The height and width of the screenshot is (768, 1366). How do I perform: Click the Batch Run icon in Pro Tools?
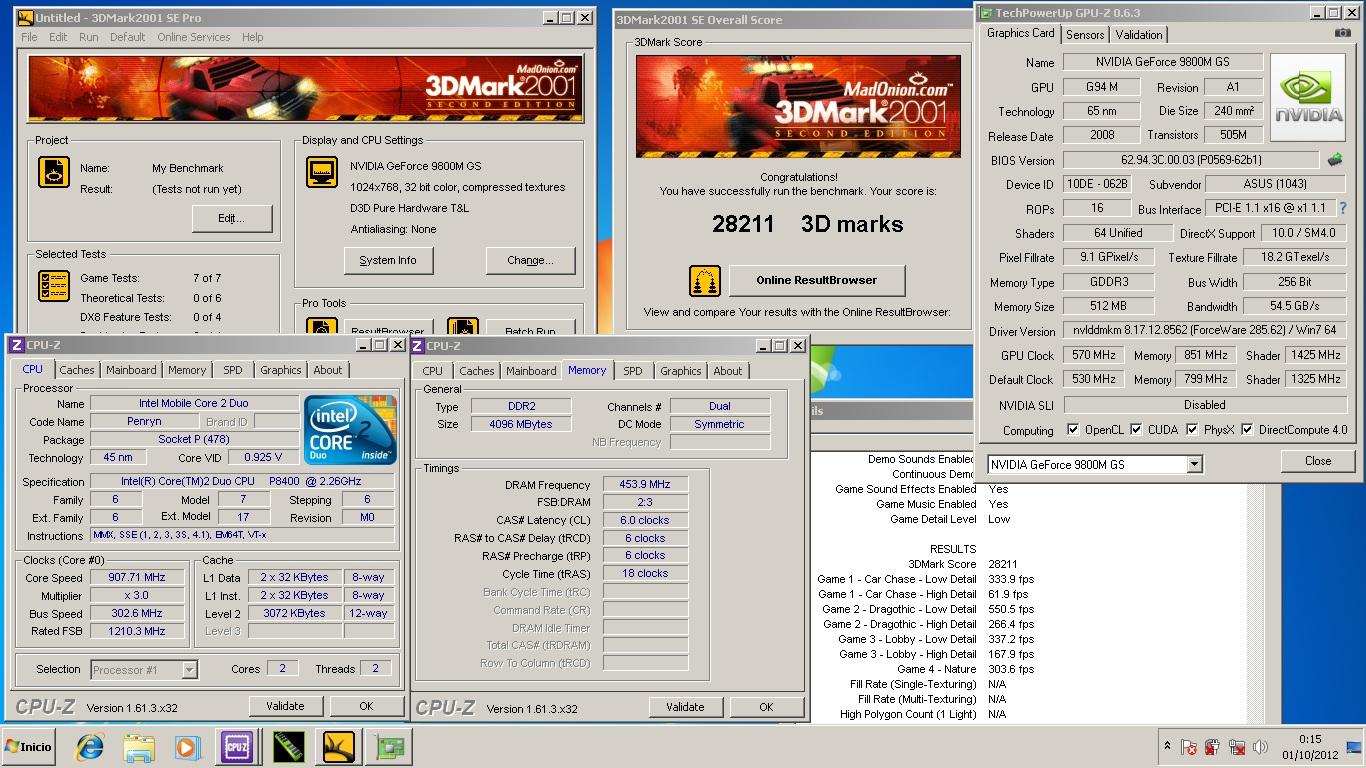463,326
